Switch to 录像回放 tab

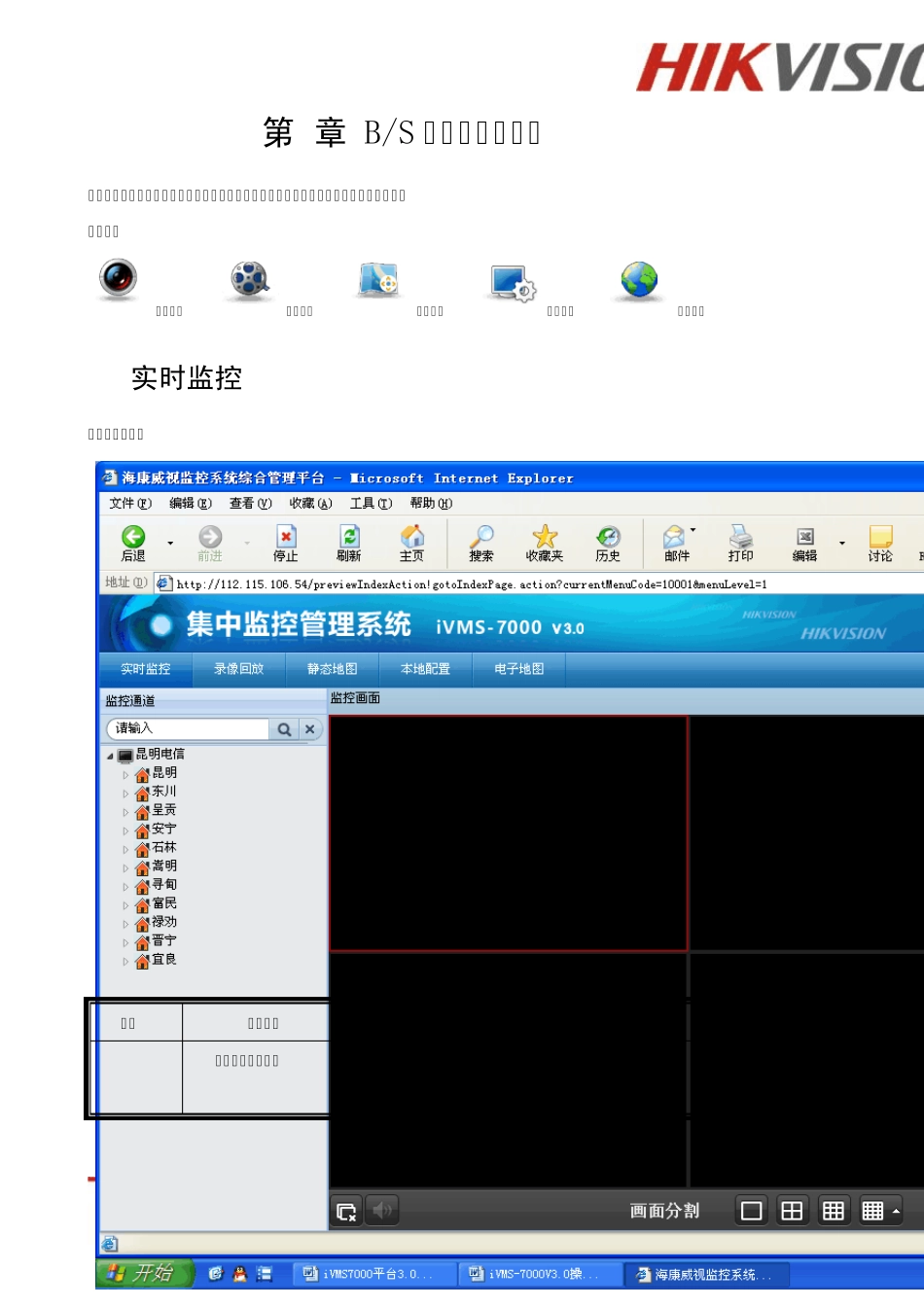point(239,669)
